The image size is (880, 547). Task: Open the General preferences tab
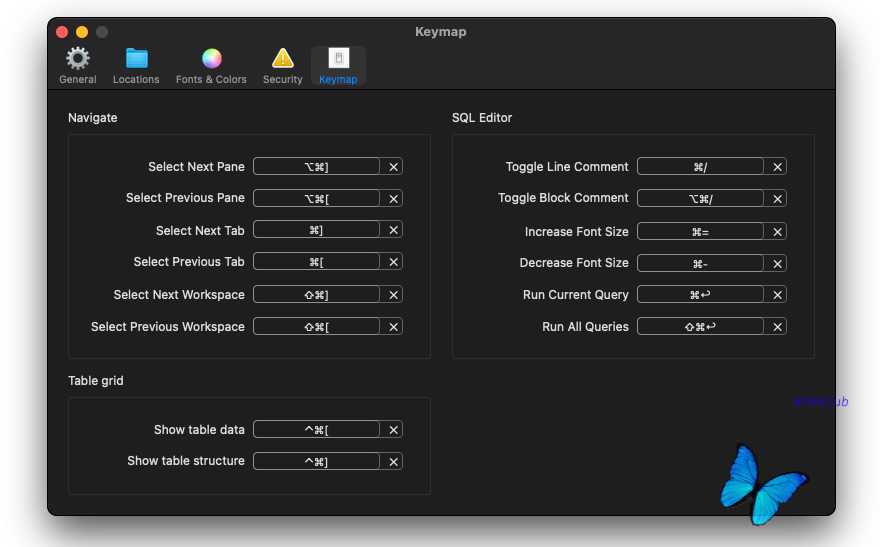point(78,66)
